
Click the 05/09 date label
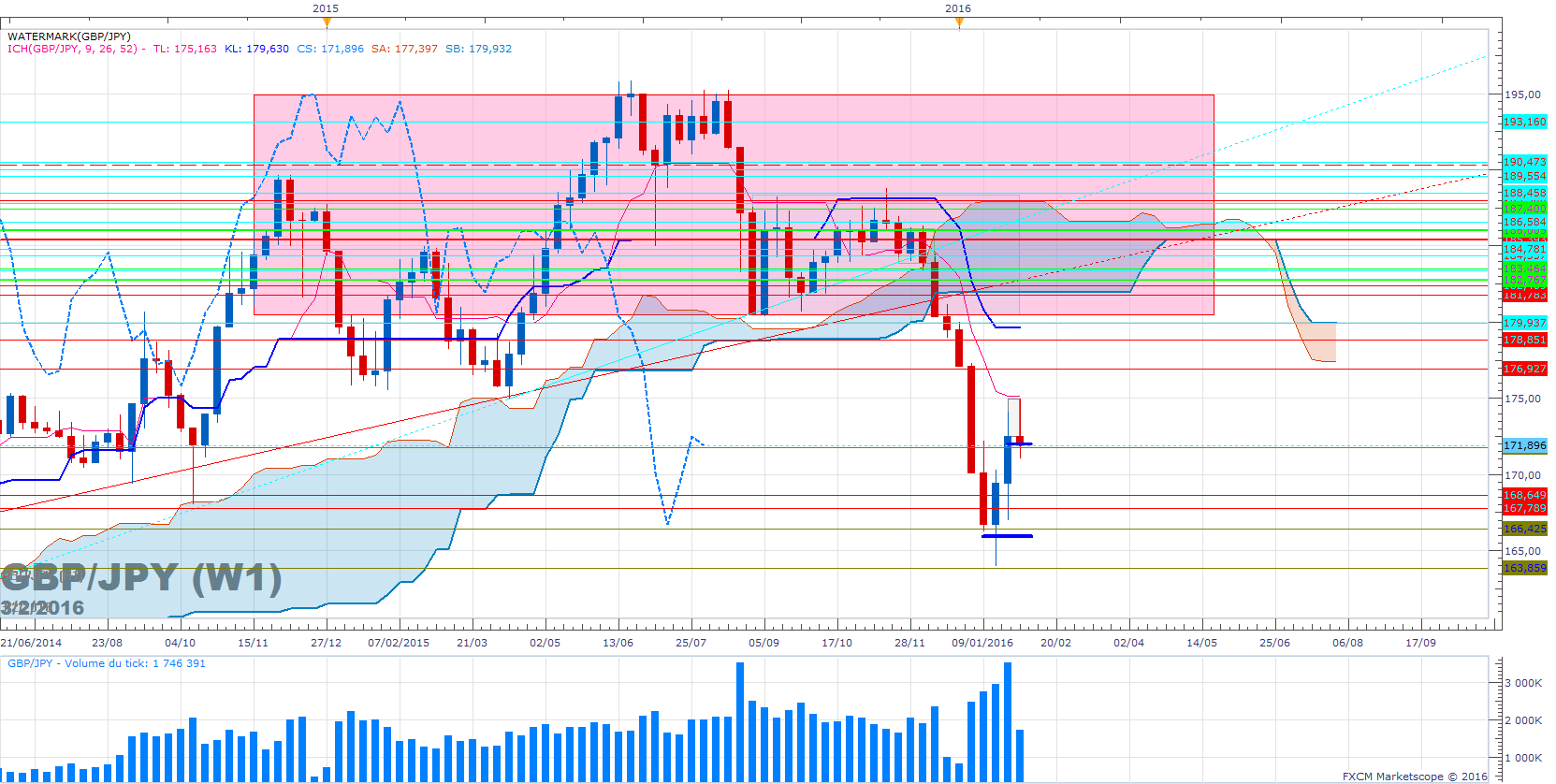click(x=764, y=643)
